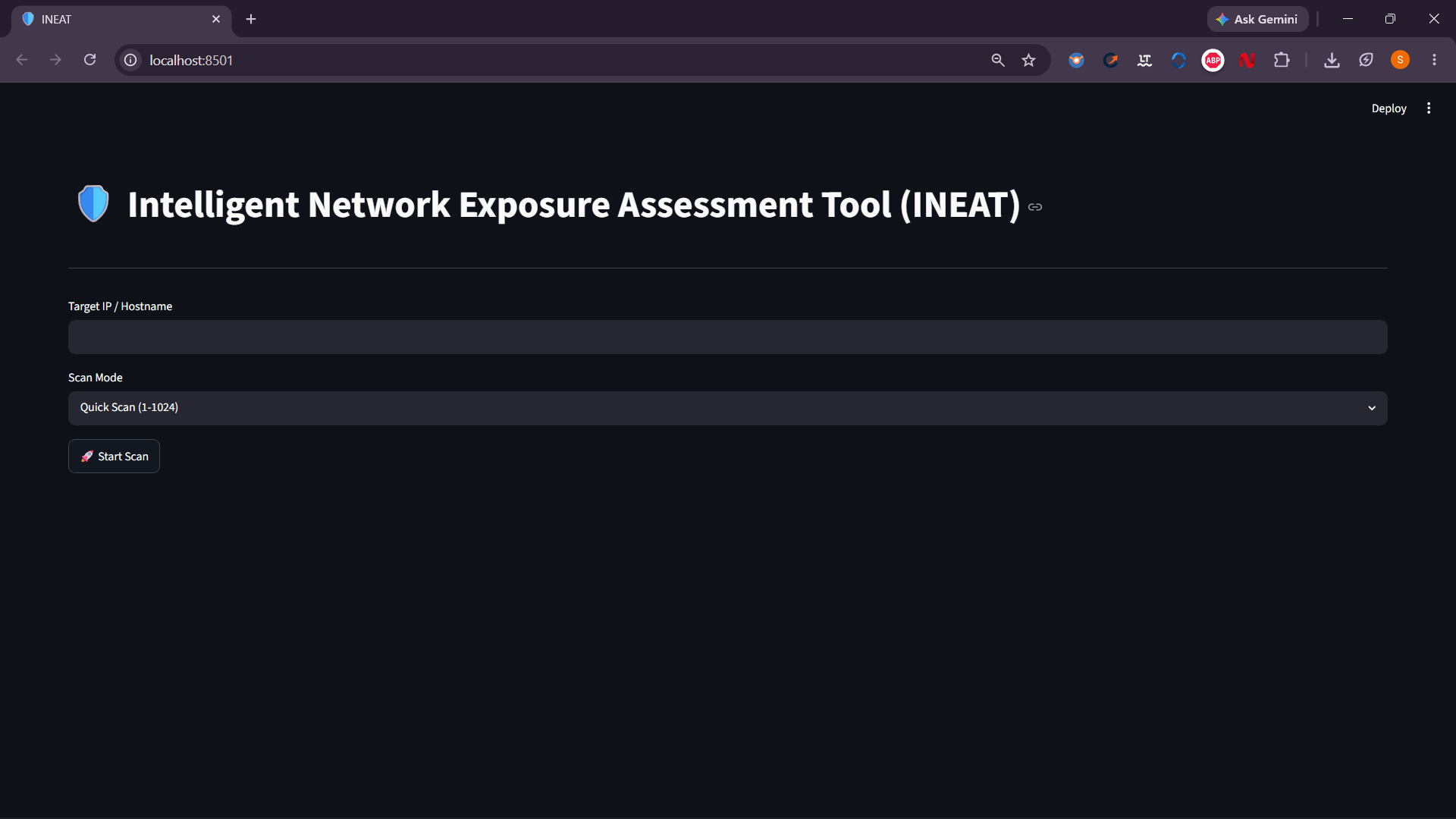
Task: Open a new browser tab
Action: [251, 19]
